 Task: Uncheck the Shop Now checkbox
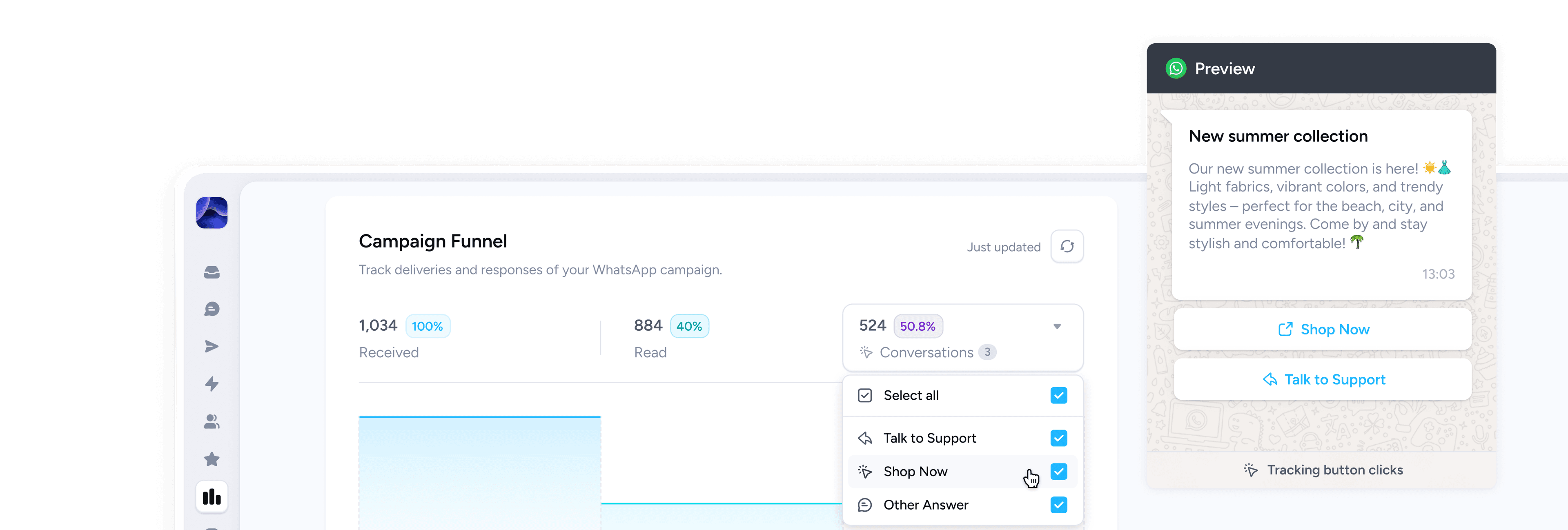1058,472
